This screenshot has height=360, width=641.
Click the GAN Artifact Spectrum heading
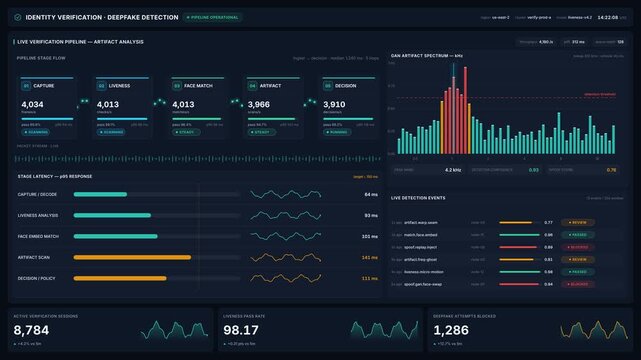click(x=427, y=56)
